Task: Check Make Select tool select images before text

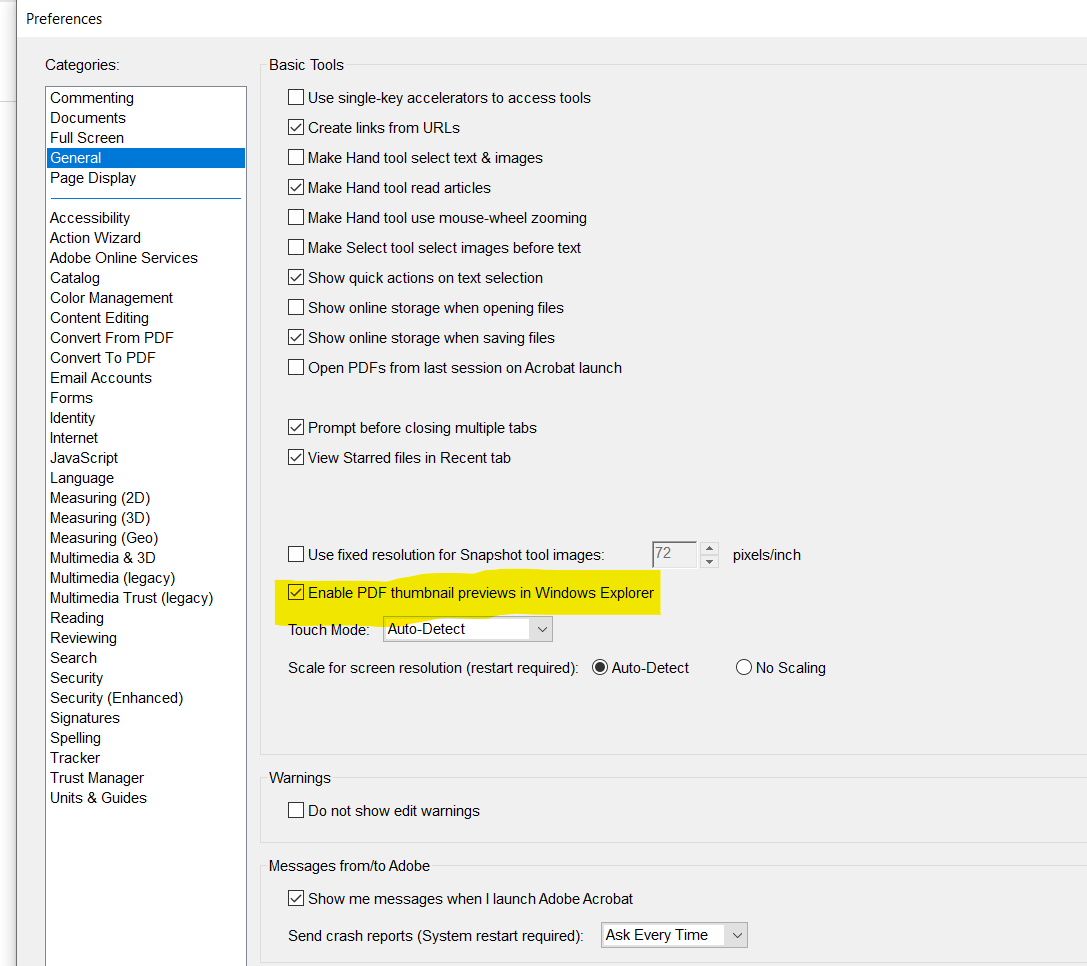Action: pos(296,248)
